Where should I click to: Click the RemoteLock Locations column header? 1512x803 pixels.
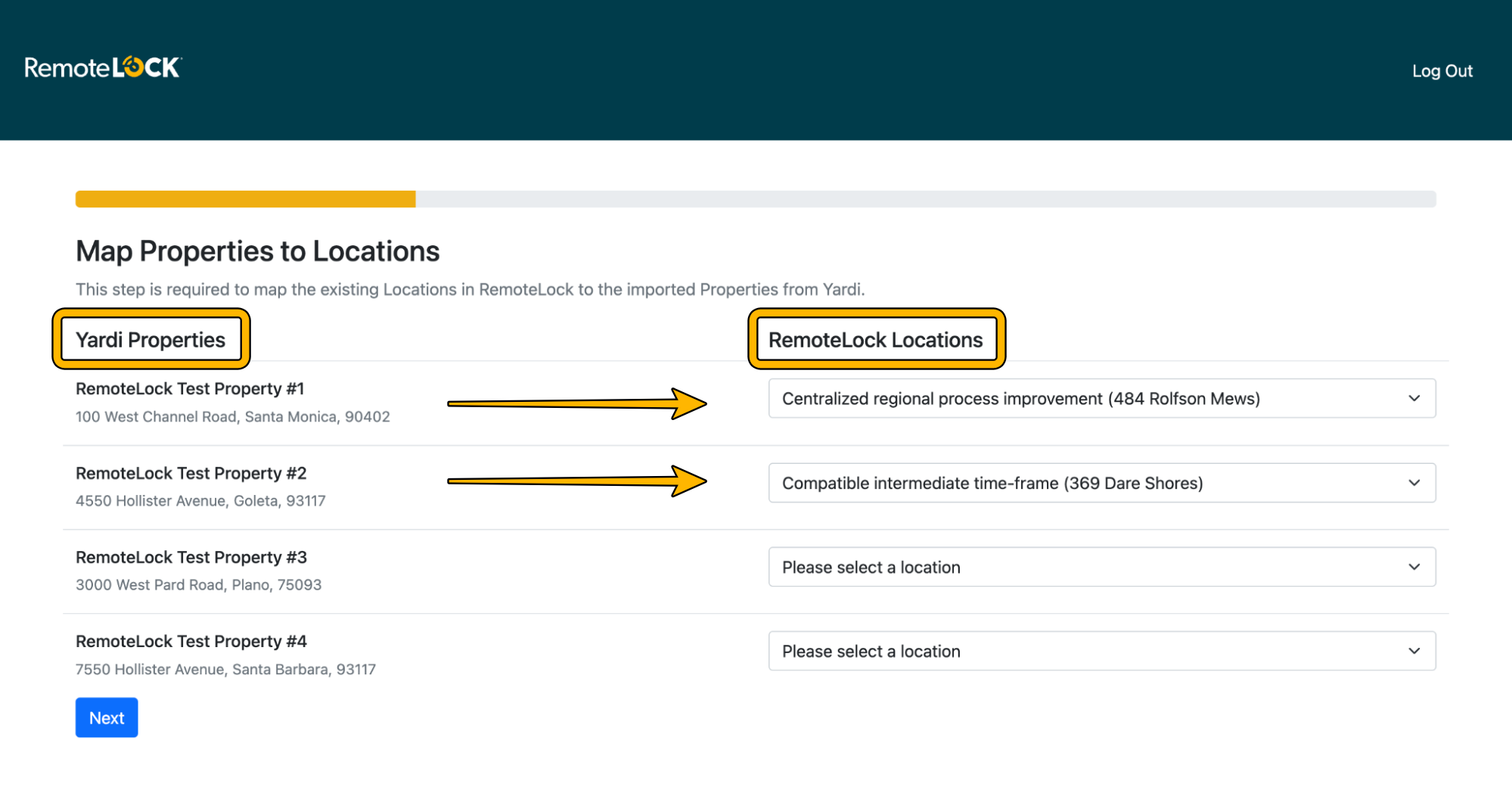coord(877,340)
